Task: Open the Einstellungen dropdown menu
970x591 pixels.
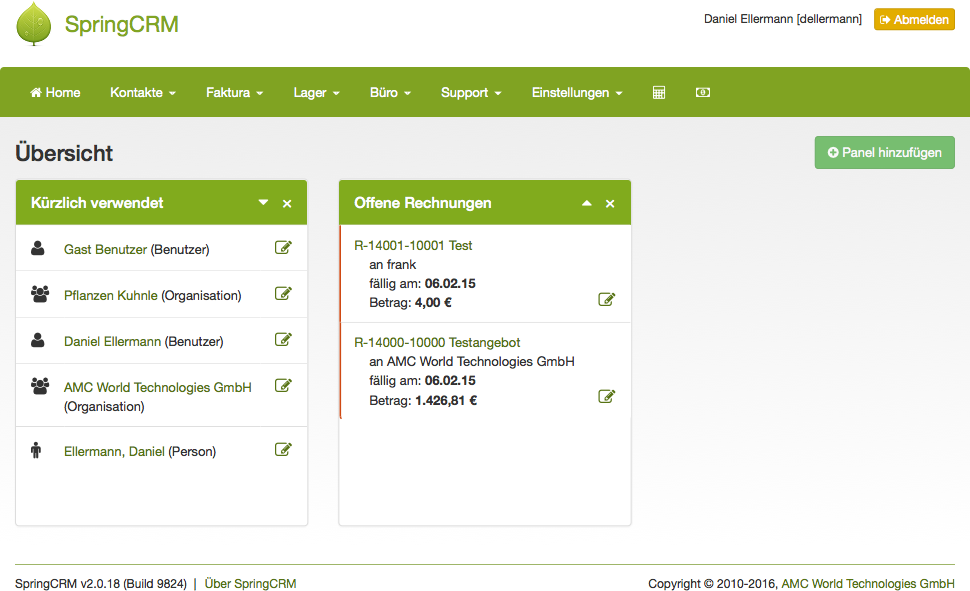Action: tap(577, 92)
